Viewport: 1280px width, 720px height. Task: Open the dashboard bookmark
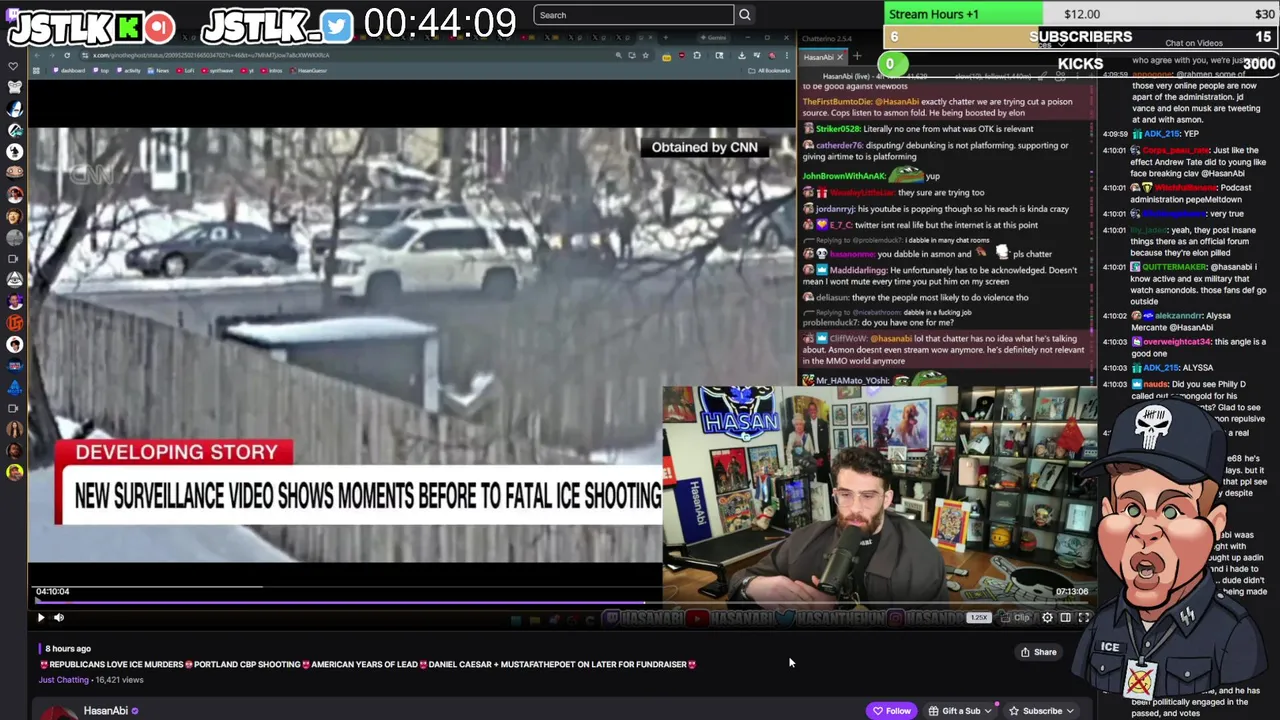coord(69,71)
